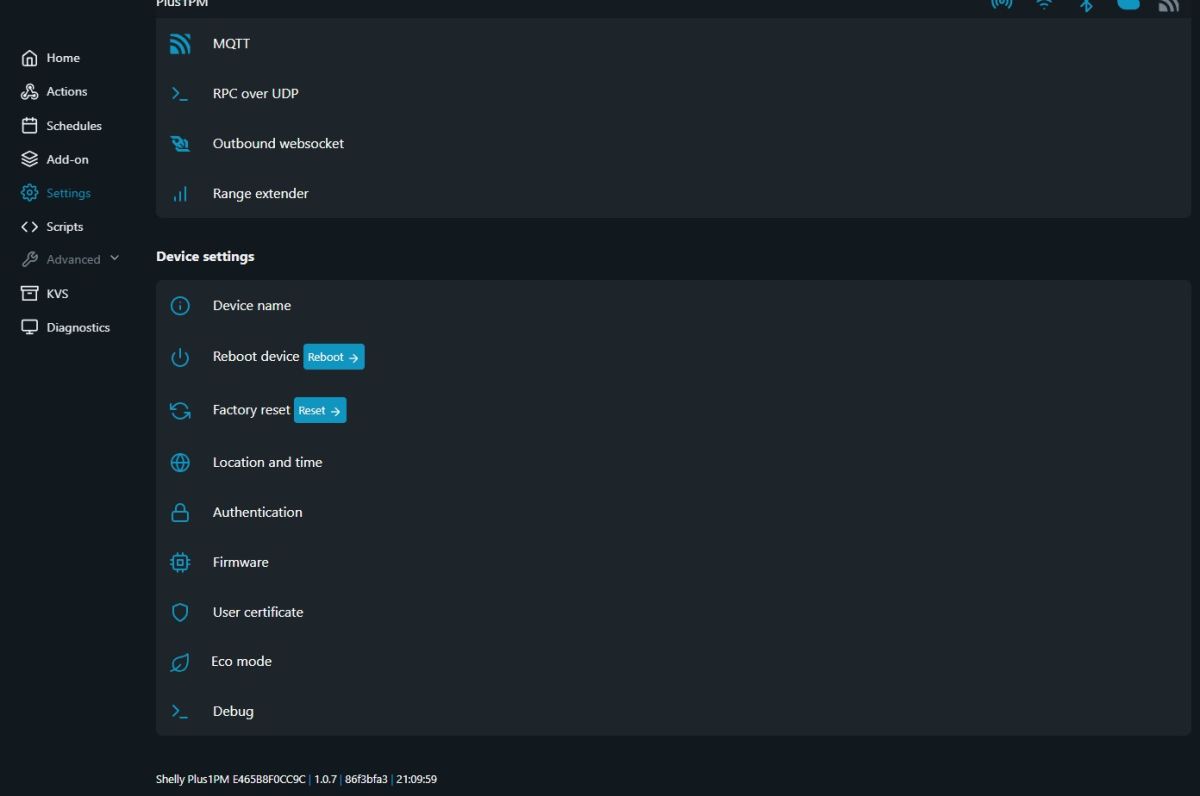Go to Home in the sidebar
The width and height of the screenshot is (1200, 796).
tap(62, 58)
